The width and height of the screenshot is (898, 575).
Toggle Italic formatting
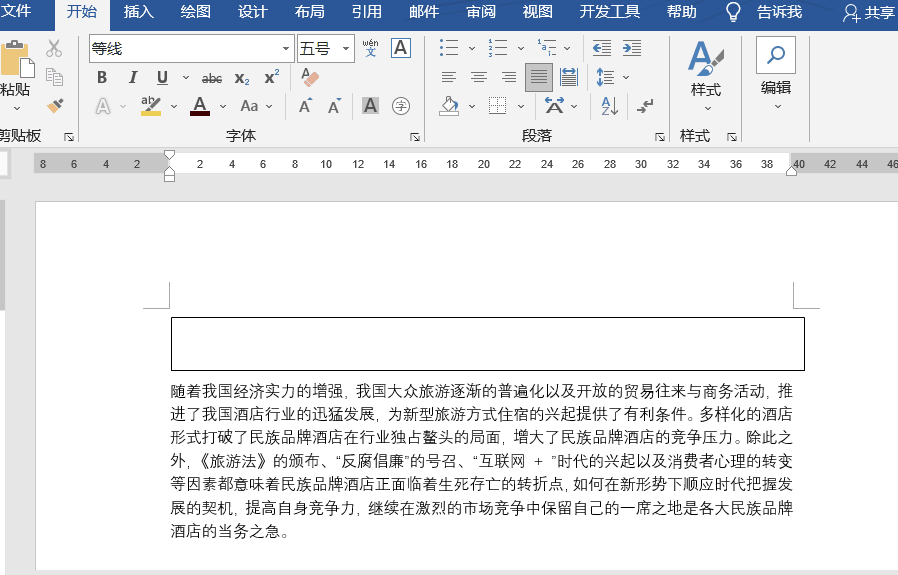pos(131,78)
